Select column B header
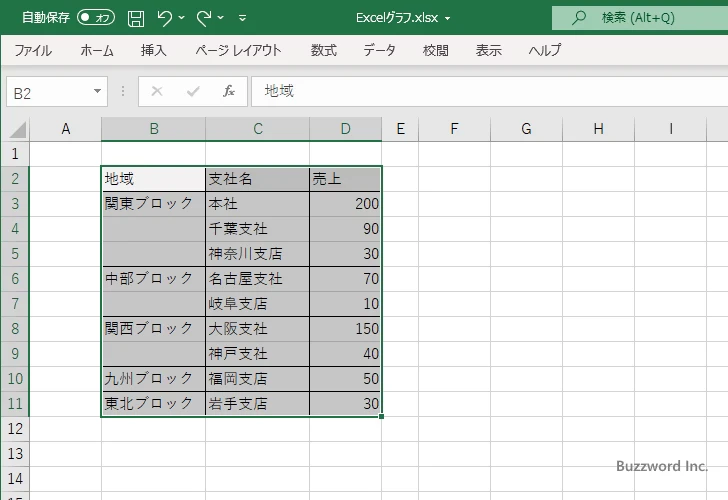The height and width of the screenshot is (500, 728). point(154,129)
